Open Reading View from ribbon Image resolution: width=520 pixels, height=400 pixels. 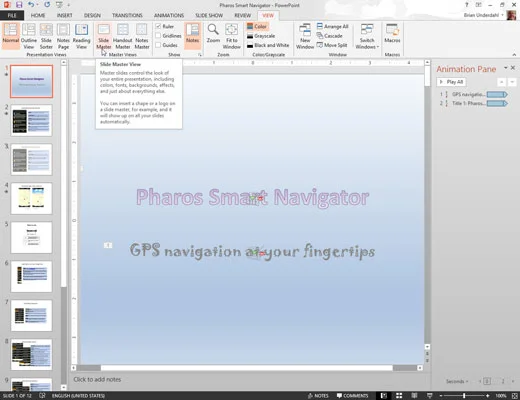pyautogui.click(x=81, y=36)
